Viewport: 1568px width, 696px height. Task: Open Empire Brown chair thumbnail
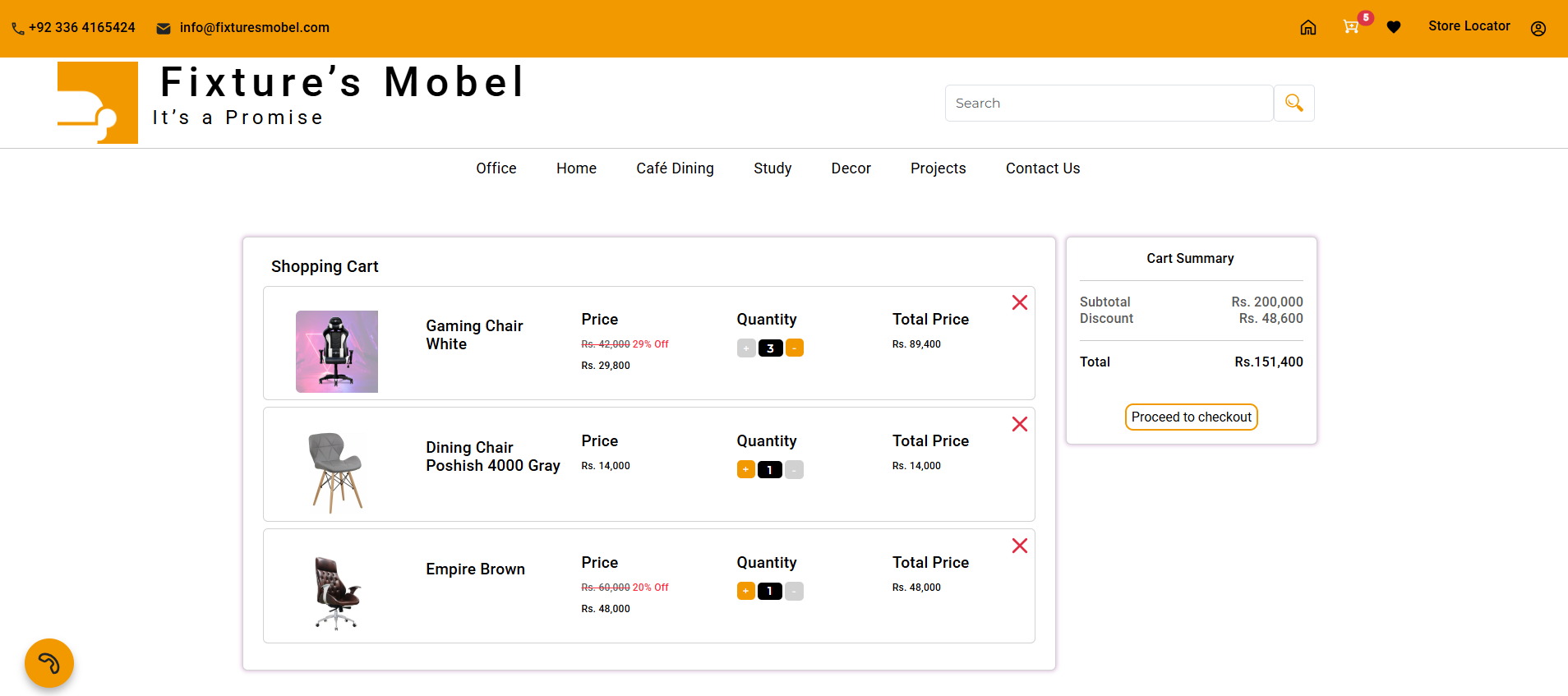click(337, 593)
